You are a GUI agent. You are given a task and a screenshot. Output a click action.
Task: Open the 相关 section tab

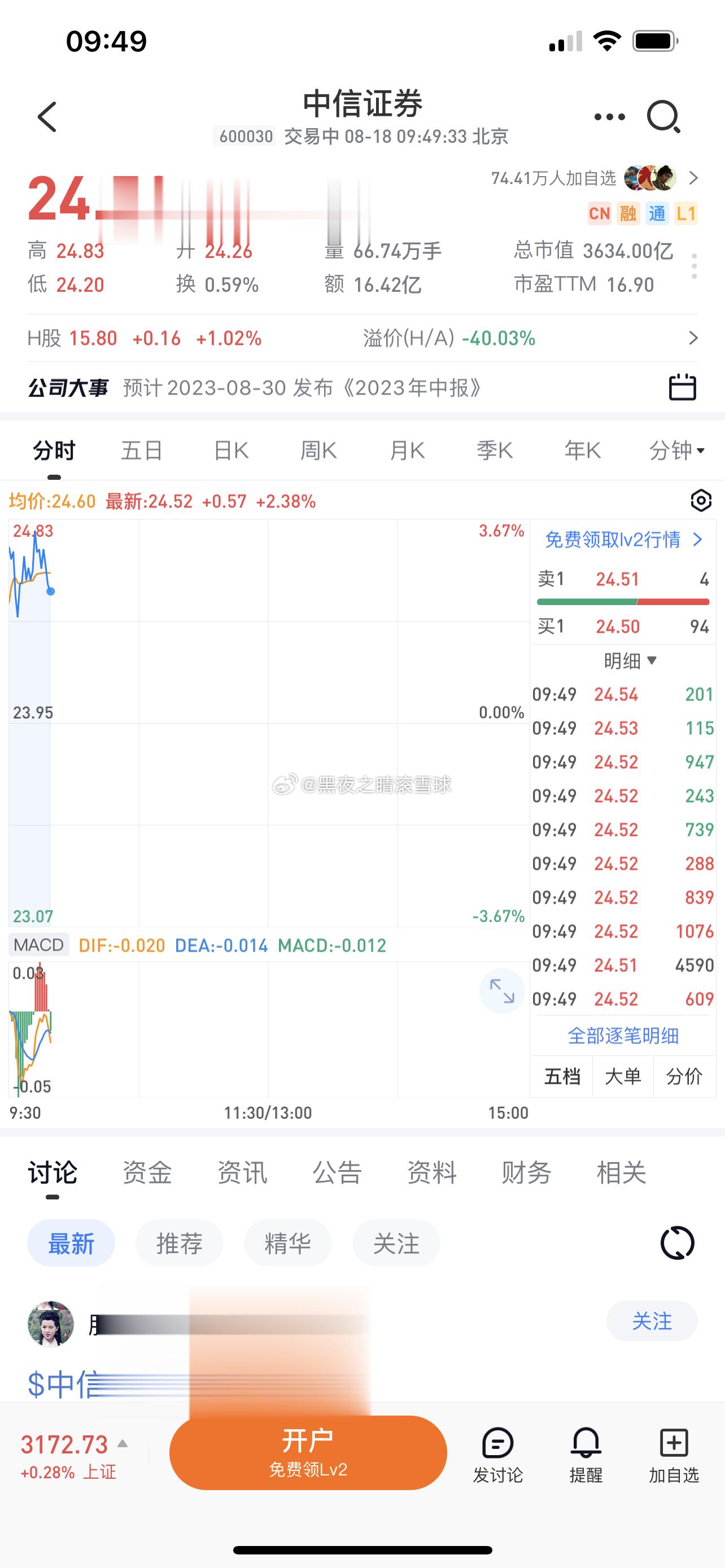click(x=621, y=1172)
